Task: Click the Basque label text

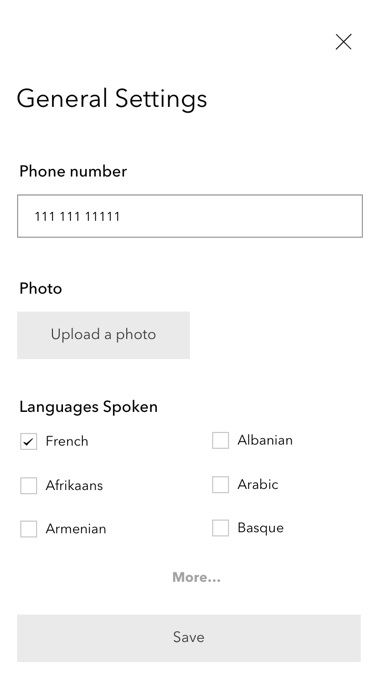Action: click(261, 528)
